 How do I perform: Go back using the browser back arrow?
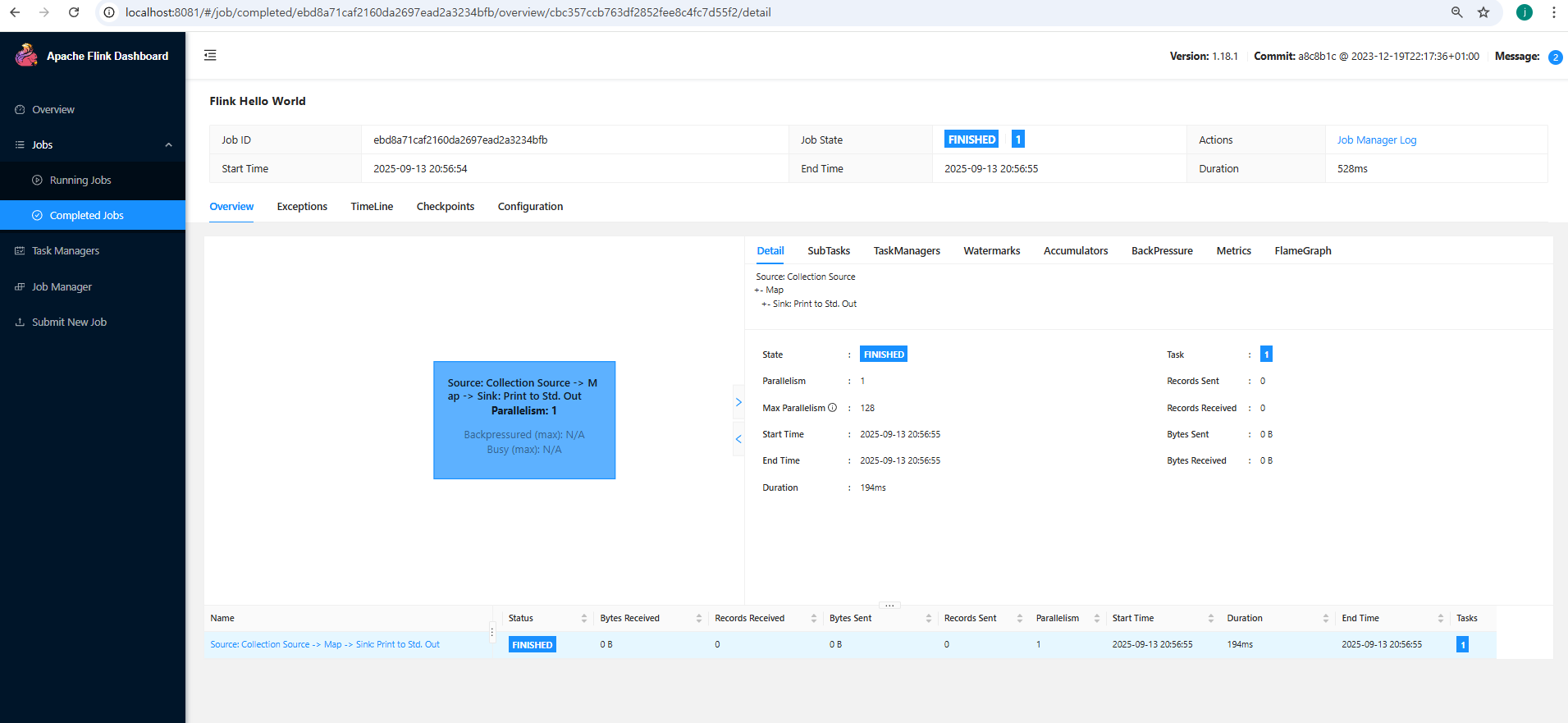[15, 12]
